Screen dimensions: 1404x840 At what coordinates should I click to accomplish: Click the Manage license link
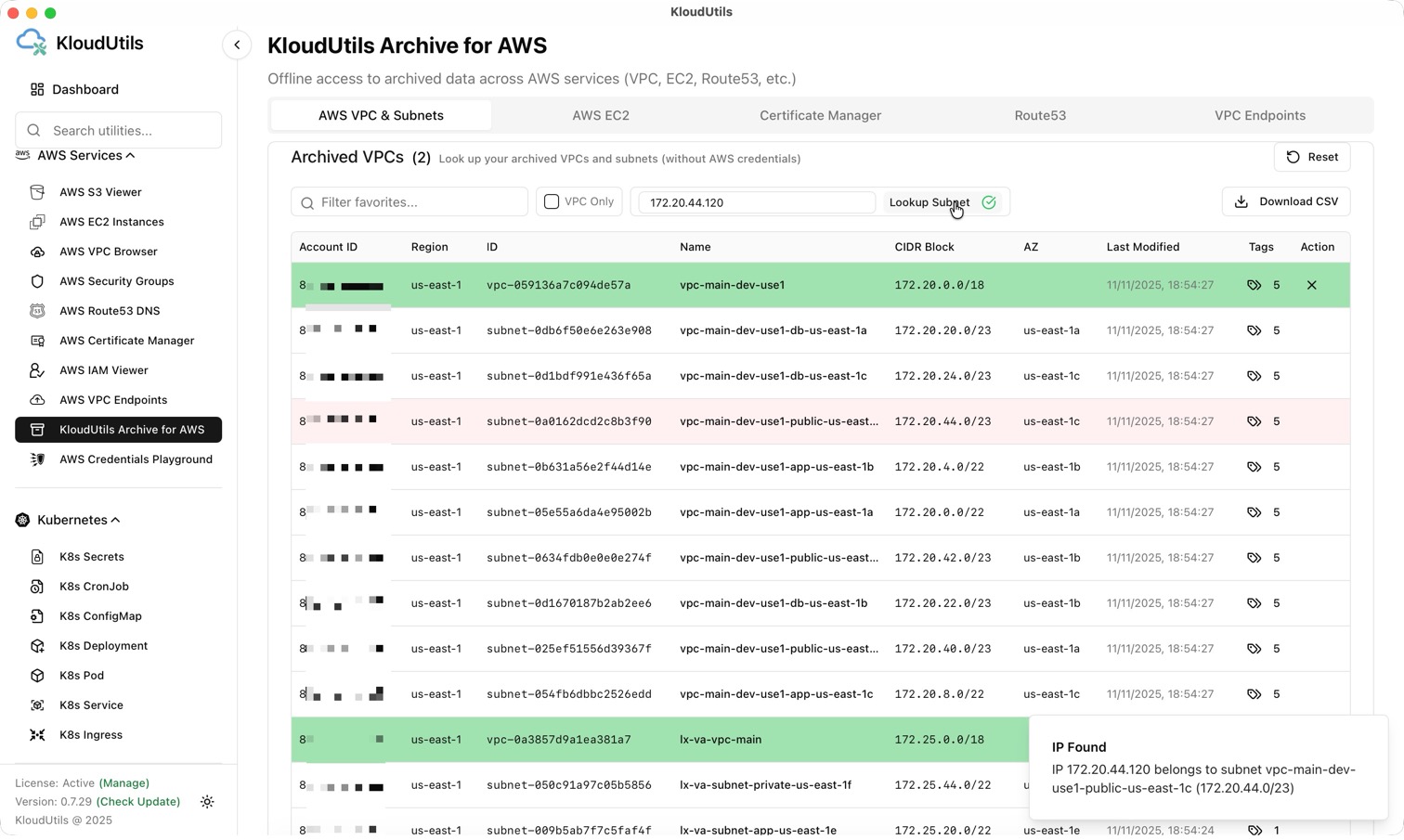pyautogui.click(x=123, y=783)
